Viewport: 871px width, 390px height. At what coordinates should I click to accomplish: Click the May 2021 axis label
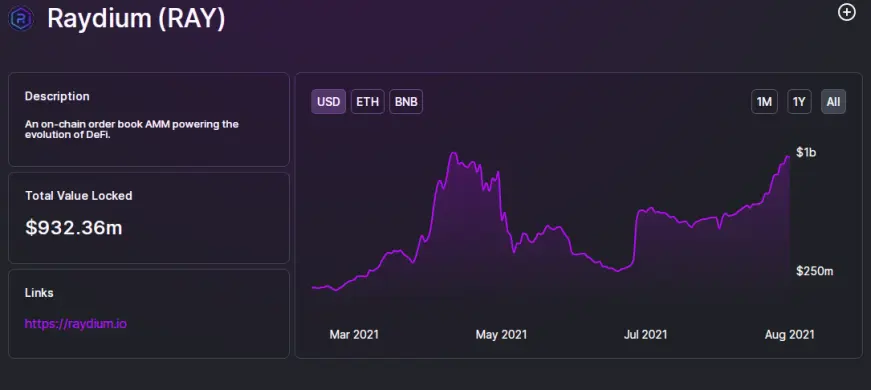pos(501,334)
